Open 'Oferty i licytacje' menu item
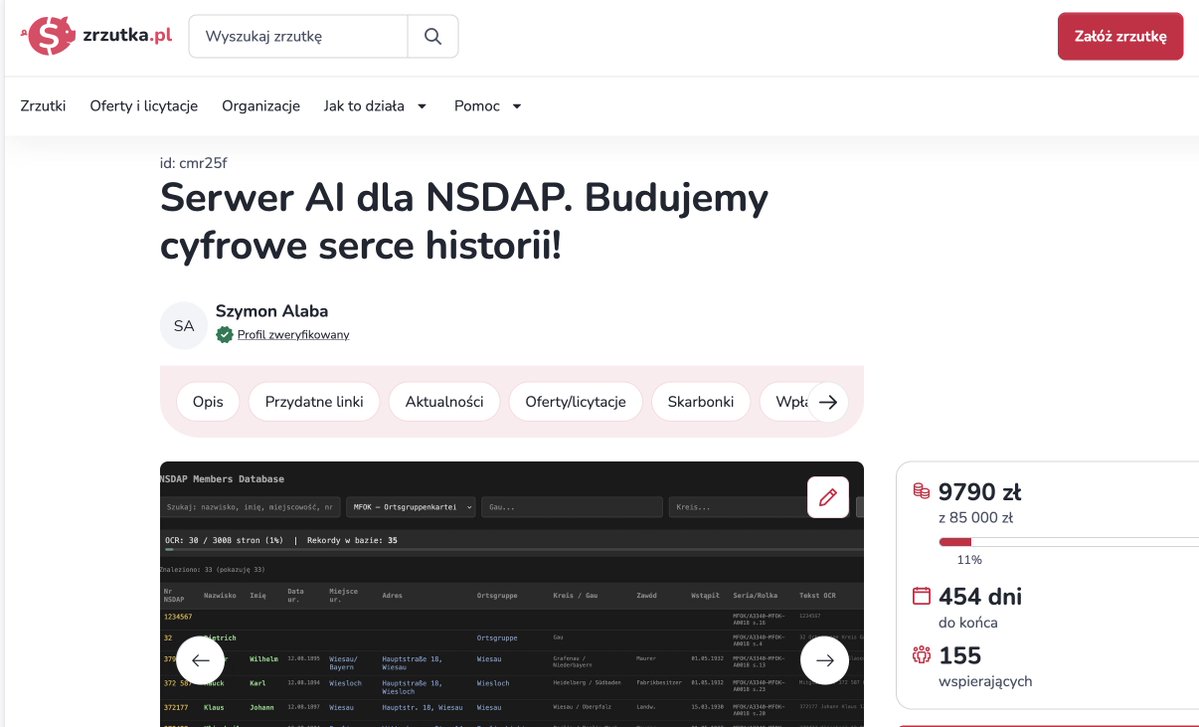Screen dimensions: 1199x727 (144, 106)
